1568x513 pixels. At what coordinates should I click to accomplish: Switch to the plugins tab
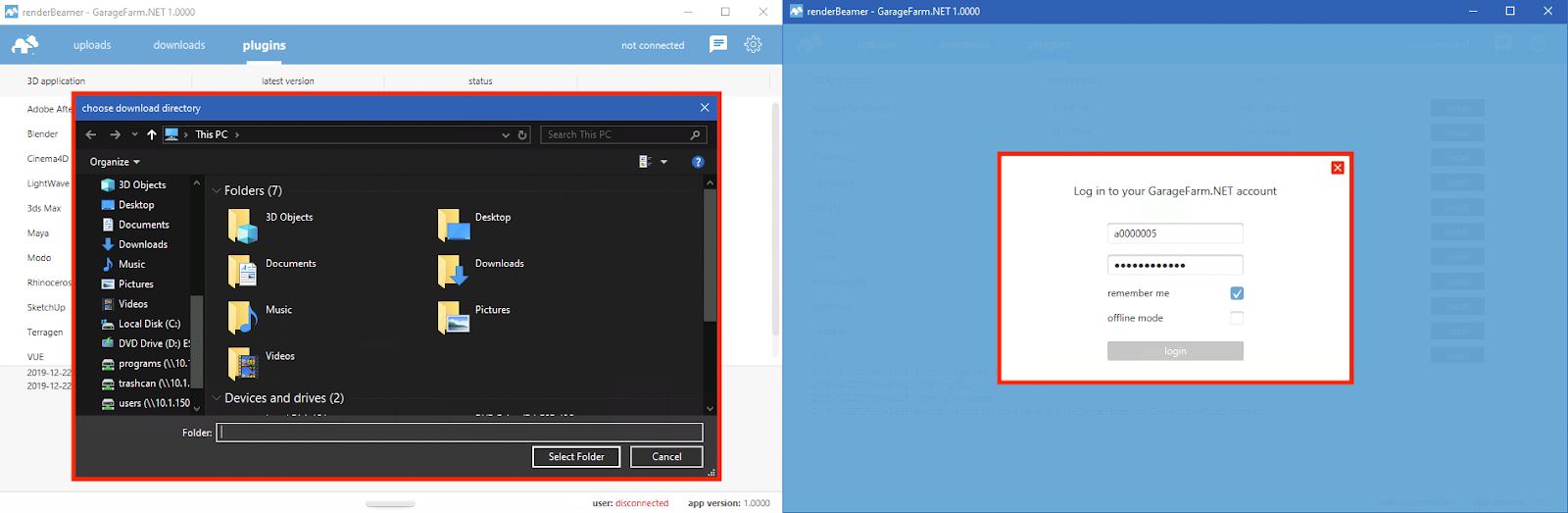[x=265, y=45]
